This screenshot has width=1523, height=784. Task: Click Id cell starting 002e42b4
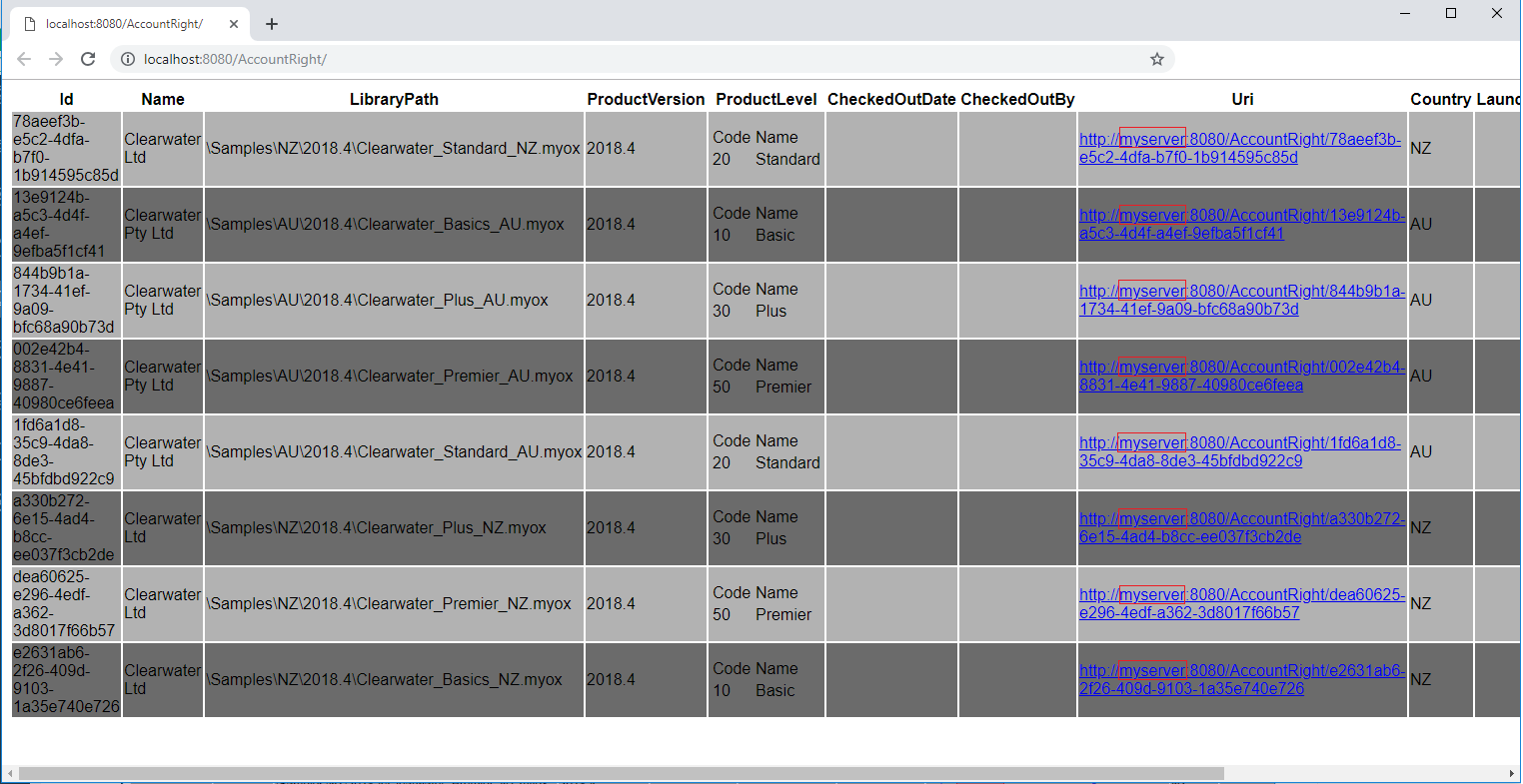click(x=66, y=376)
